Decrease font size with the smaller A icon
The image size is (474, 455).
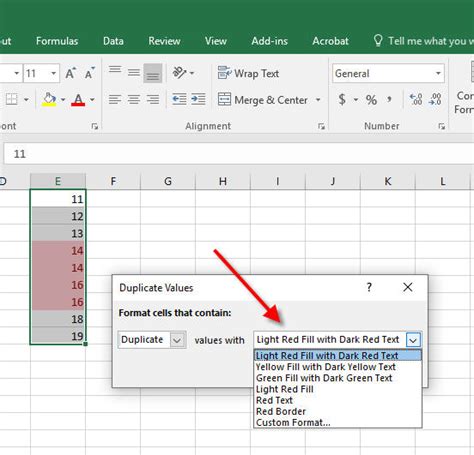[x=89, y=73]
